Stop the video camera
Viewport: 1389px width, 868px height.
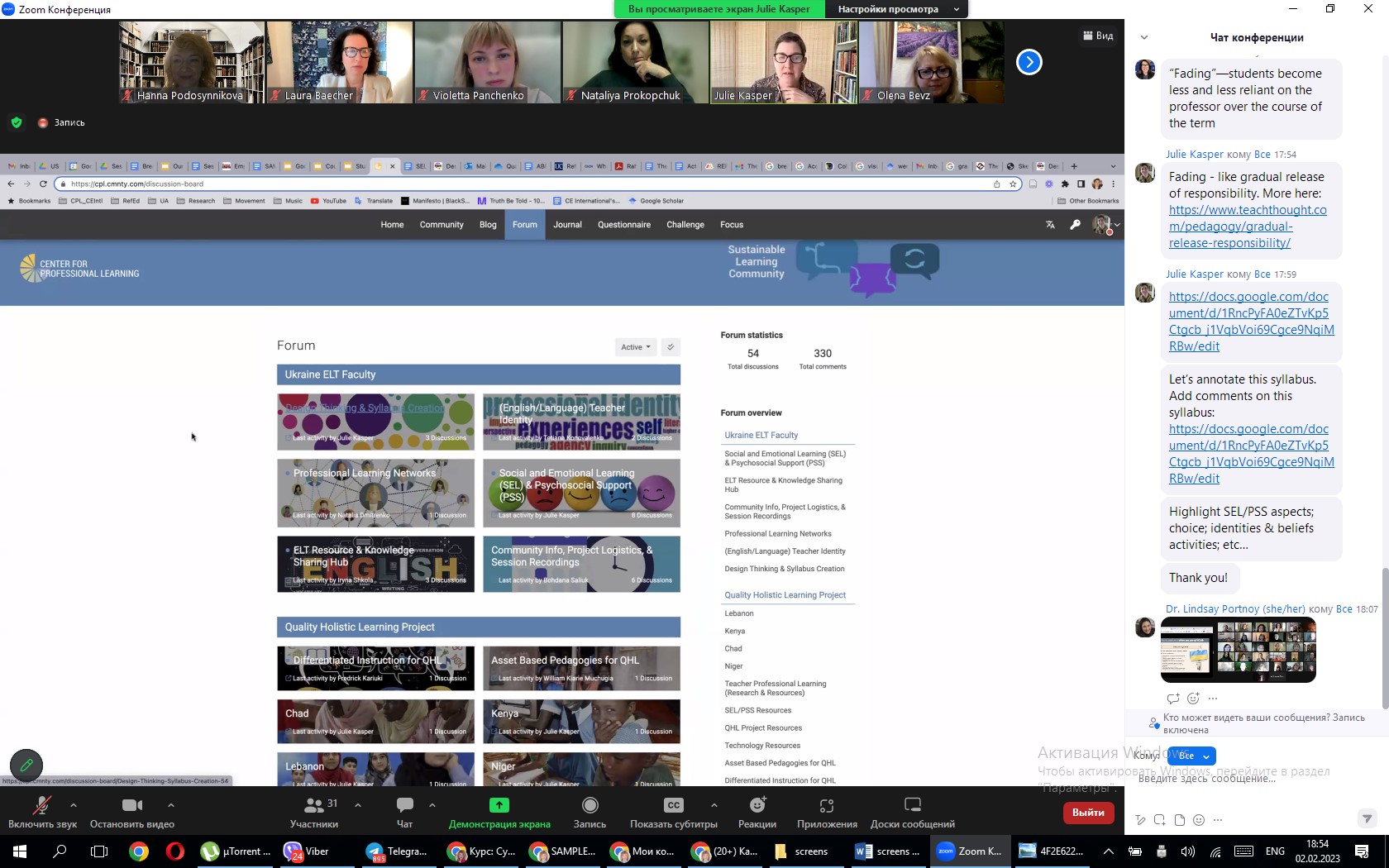click(131, 806)
